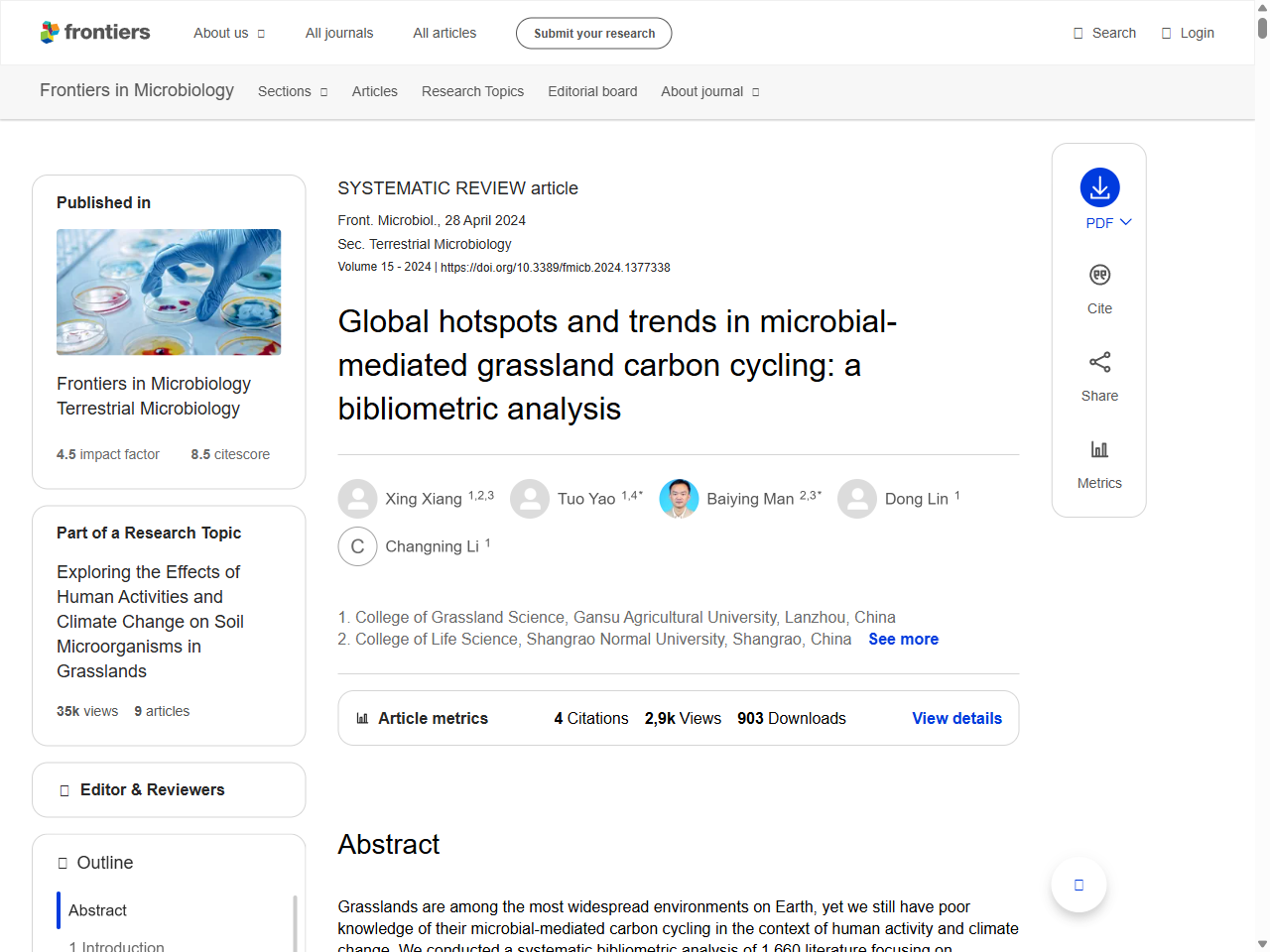The width and height of the screenshot is (1270, 952).
Task: Expand the PDF download options chevron
Action: (1125, 222)
